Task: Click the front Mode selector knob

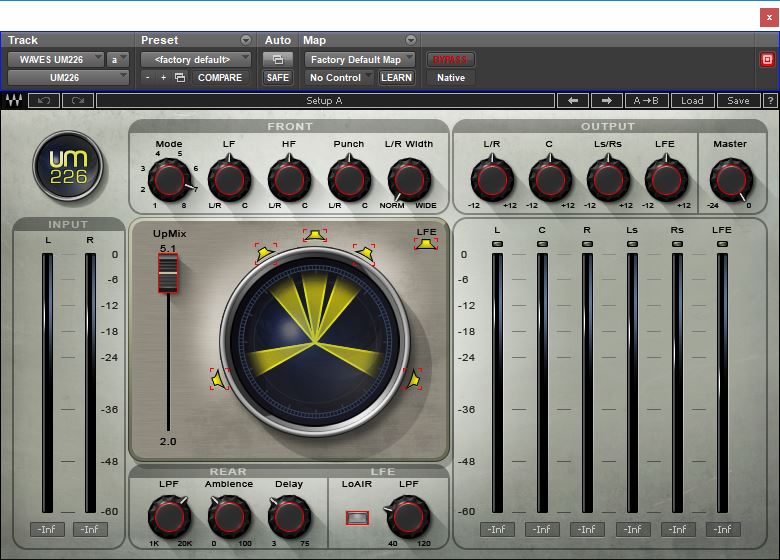Action: tap(169, 180)
